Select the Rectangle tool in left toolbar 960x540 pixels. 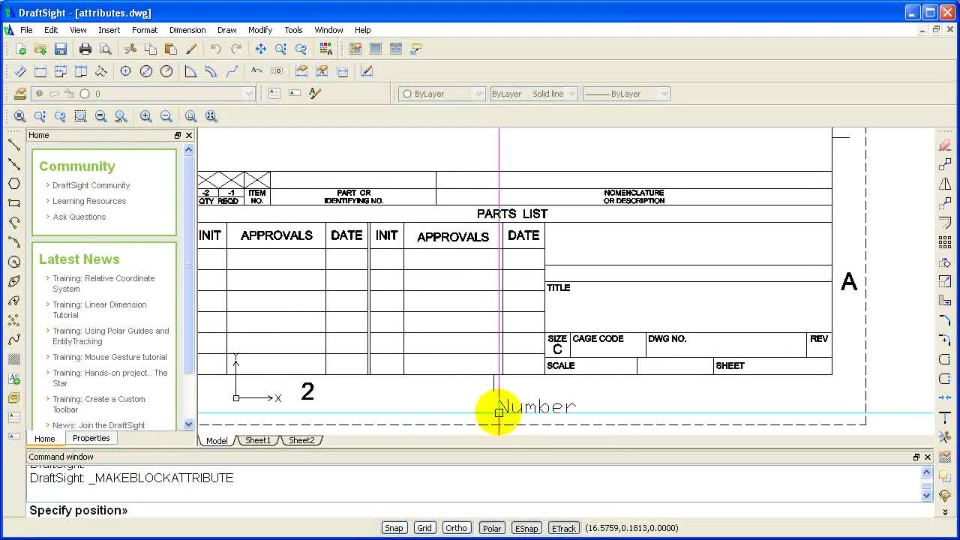14,203
